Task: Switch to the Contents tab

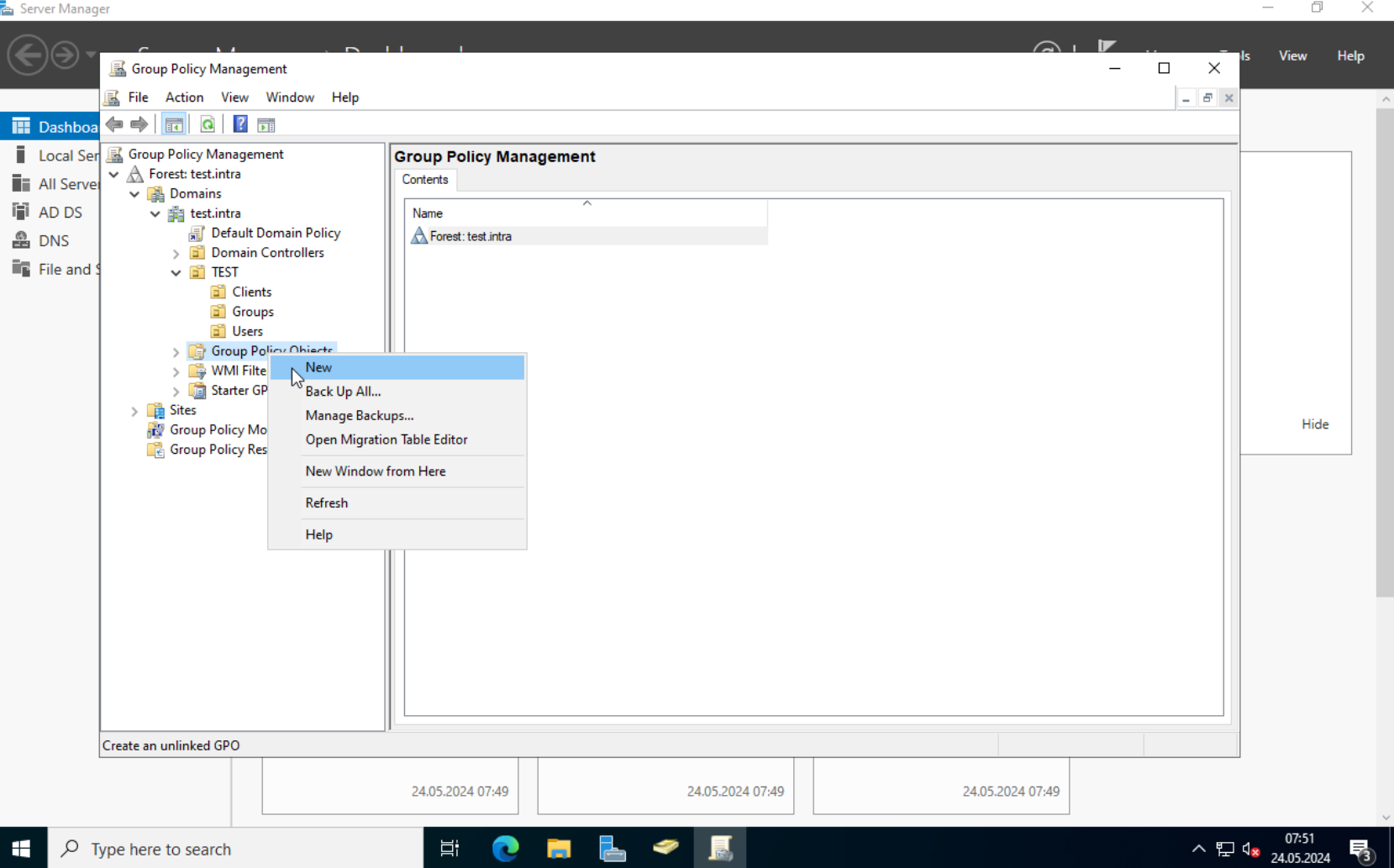Action: tap(425, 180)
